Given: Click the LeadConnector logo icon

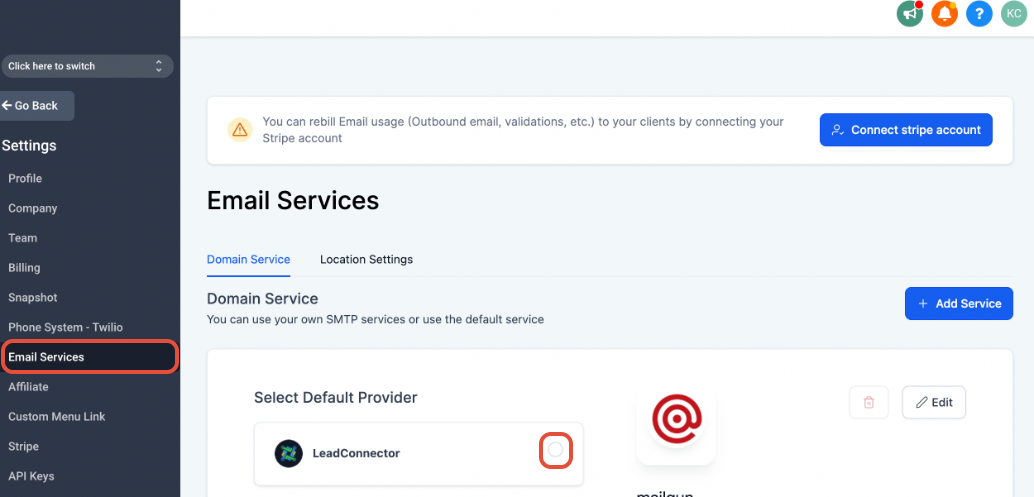Looking at the screenshot, I should [288, 453].
